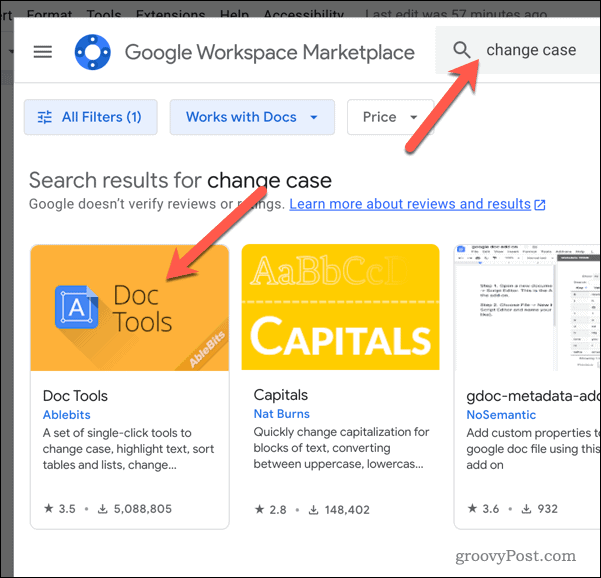This screenshot has width=601, height=578.
Task: Open the hamburger main menu
Action: tap(43, 52)
